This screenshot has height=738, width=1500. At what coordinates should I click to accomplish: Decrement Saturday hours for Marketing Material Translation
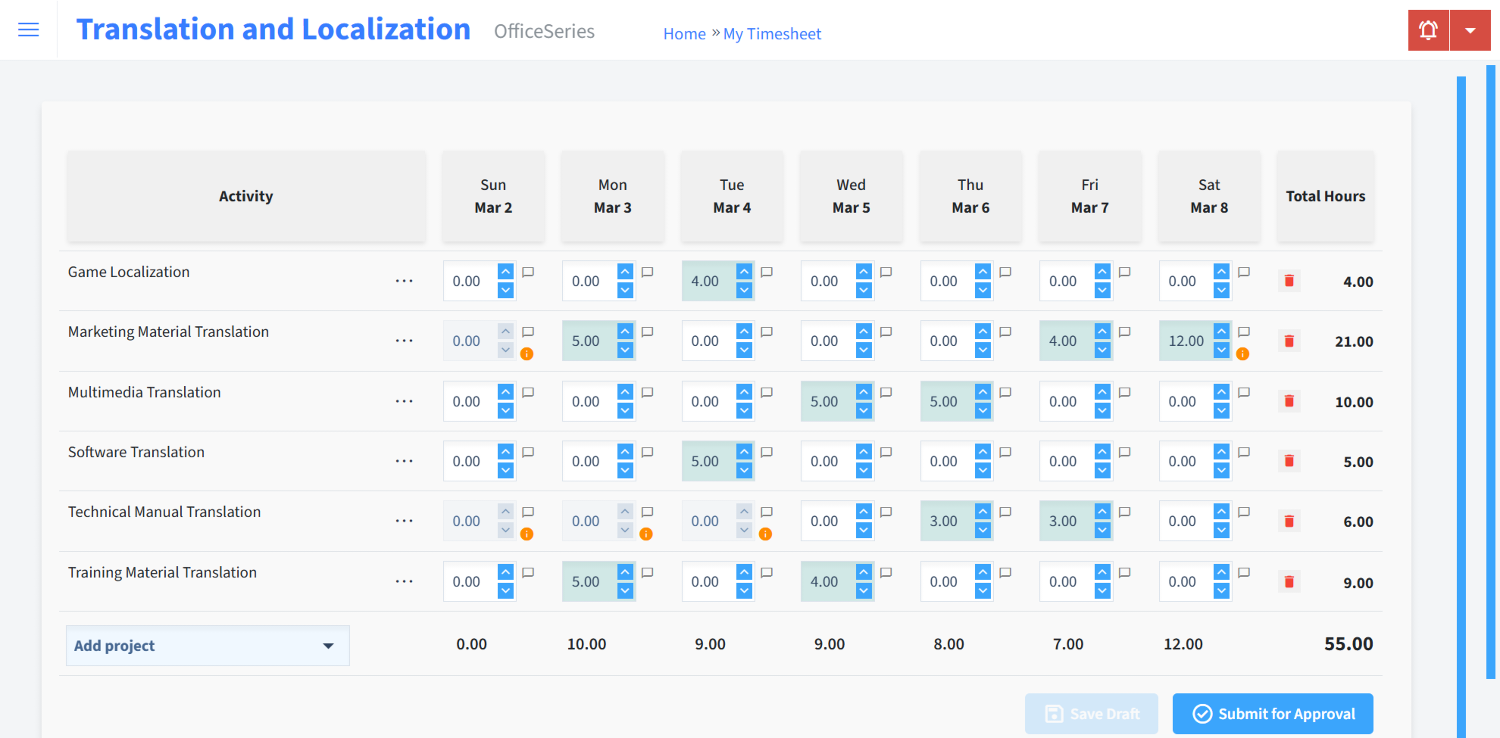1221,348
